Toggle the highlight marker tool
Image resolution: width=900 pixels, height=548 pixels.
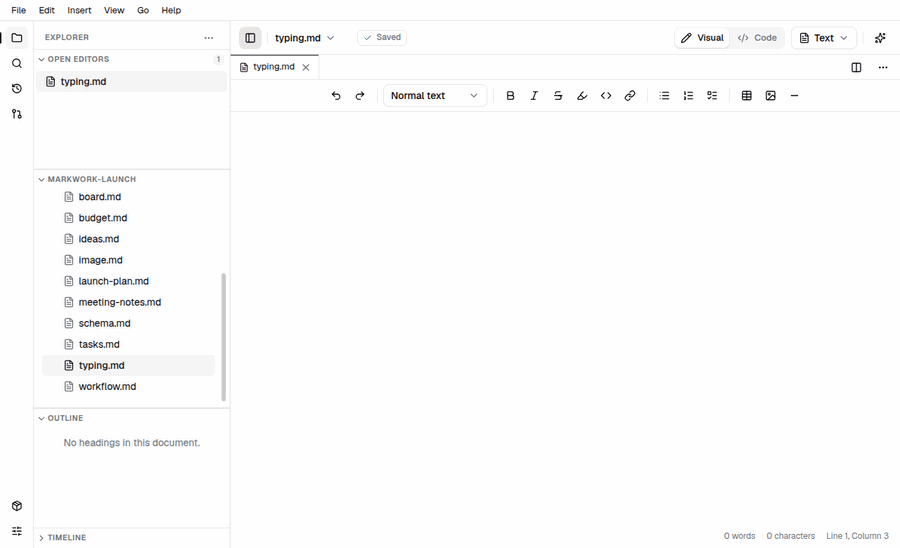582,96
